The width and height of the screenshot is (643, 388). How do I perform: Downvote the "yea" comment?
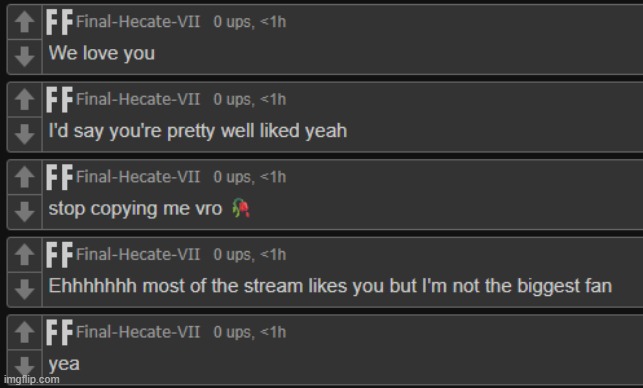25,366
